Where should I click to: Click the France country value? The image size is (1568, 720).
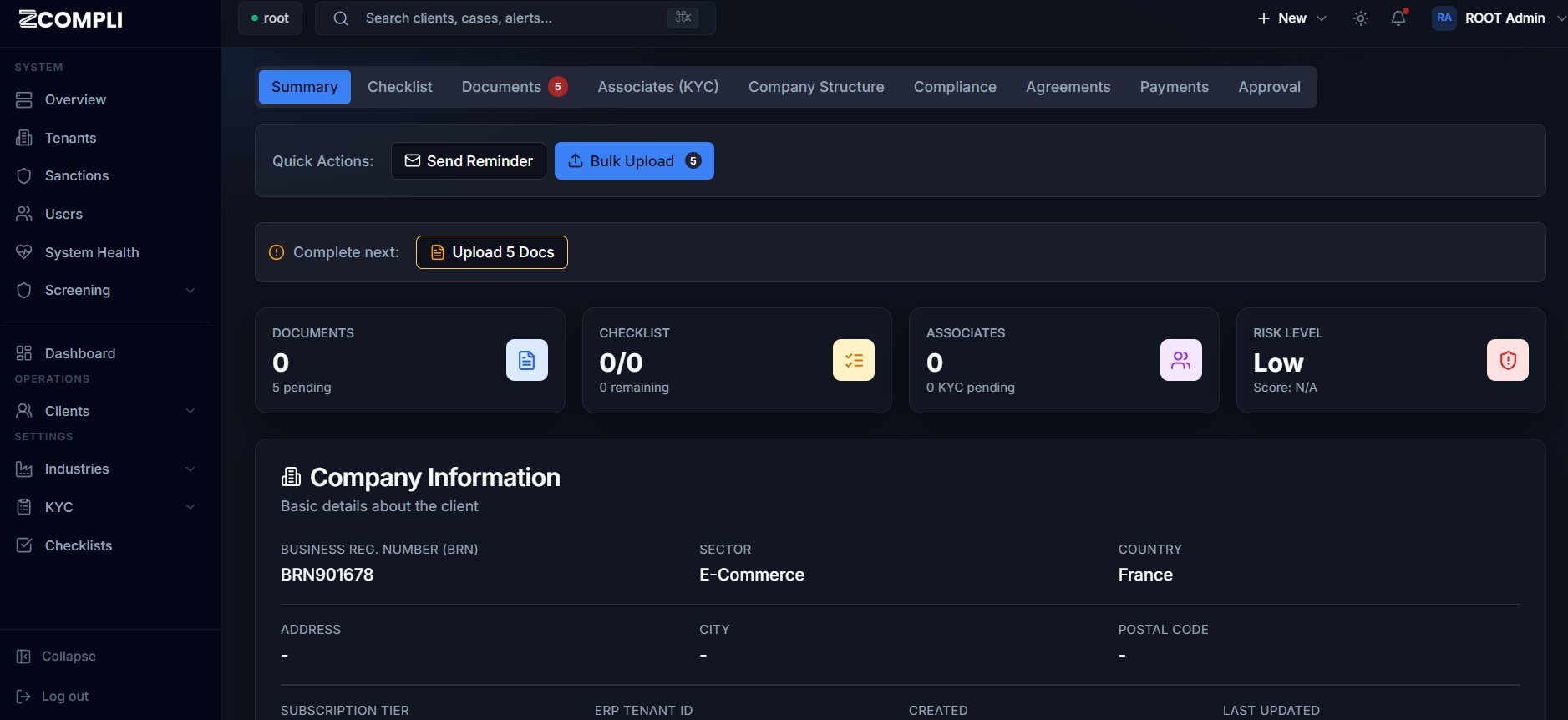pos(1145,575)
